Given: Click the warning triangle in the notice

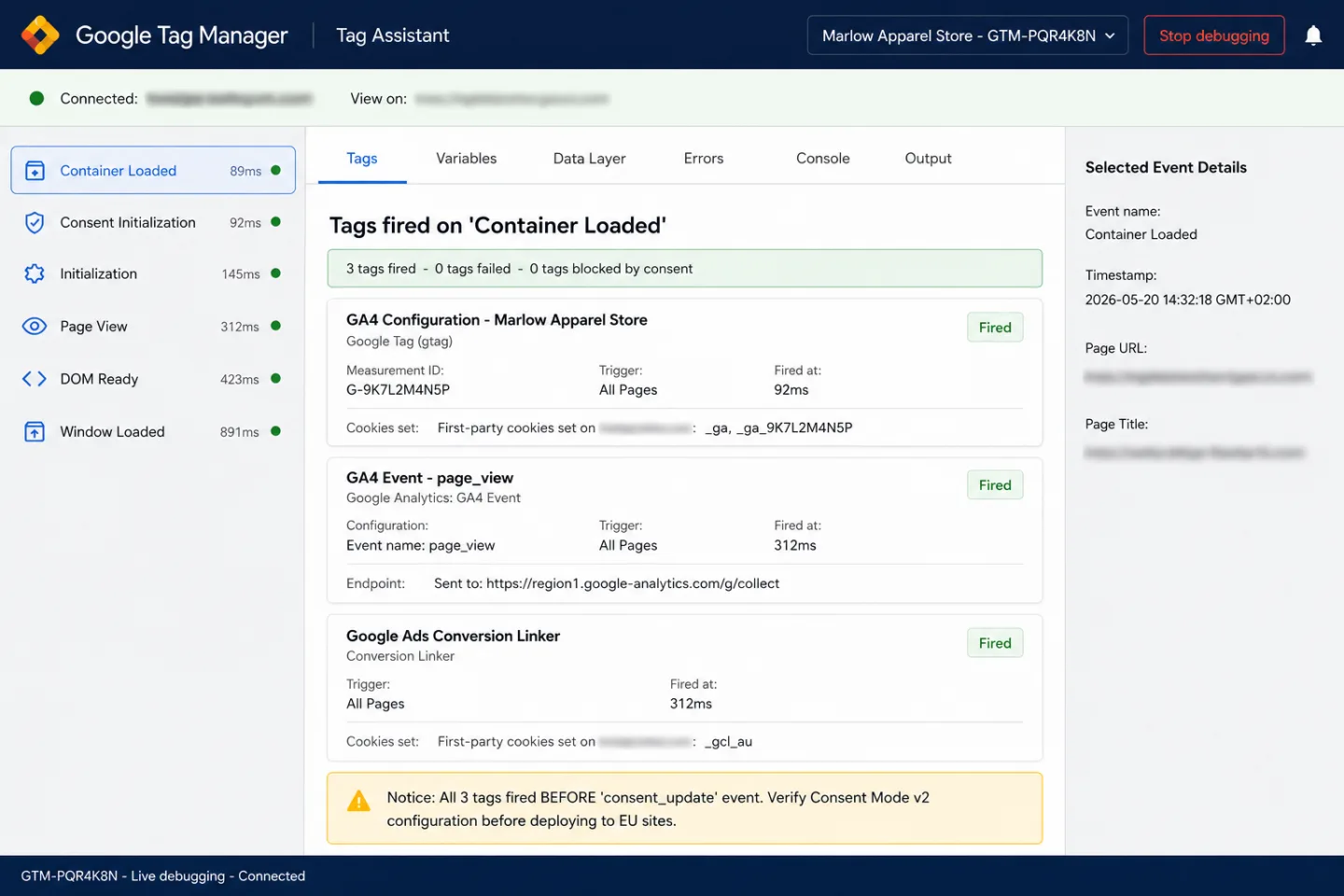Looking at the screenshot, I should click(x=358, y=801).
